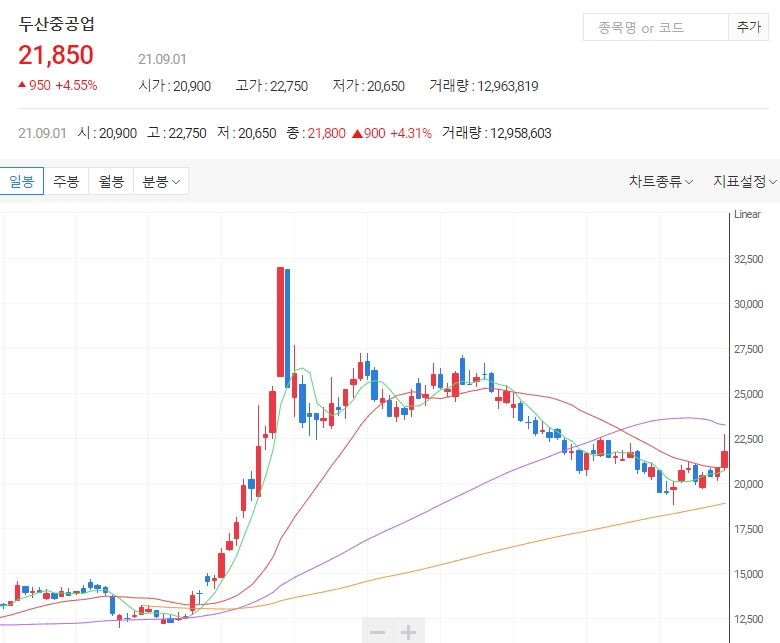Click the 22,500 price axis label
The height and width of the screenshot is (643, 780).
pyautogui.click(x=749, y=439)
